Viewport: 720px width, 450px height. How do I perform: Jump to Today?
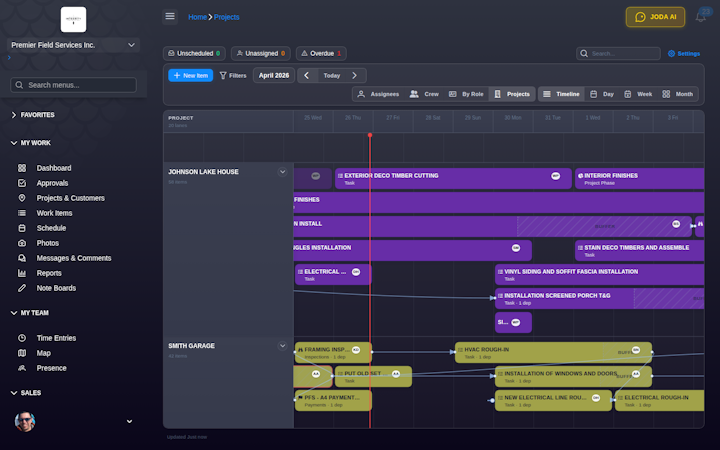click(x=332, y=75)
